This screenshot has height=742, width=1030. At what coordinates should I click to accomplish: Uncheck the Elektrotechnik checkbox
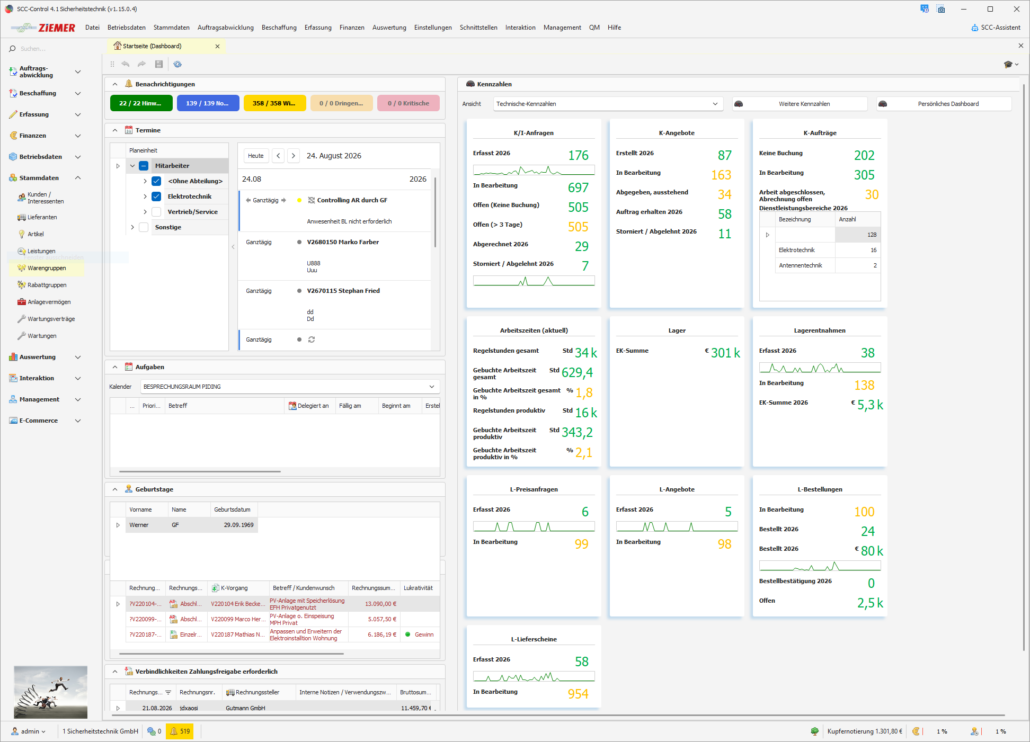click(x=156, y=196)
